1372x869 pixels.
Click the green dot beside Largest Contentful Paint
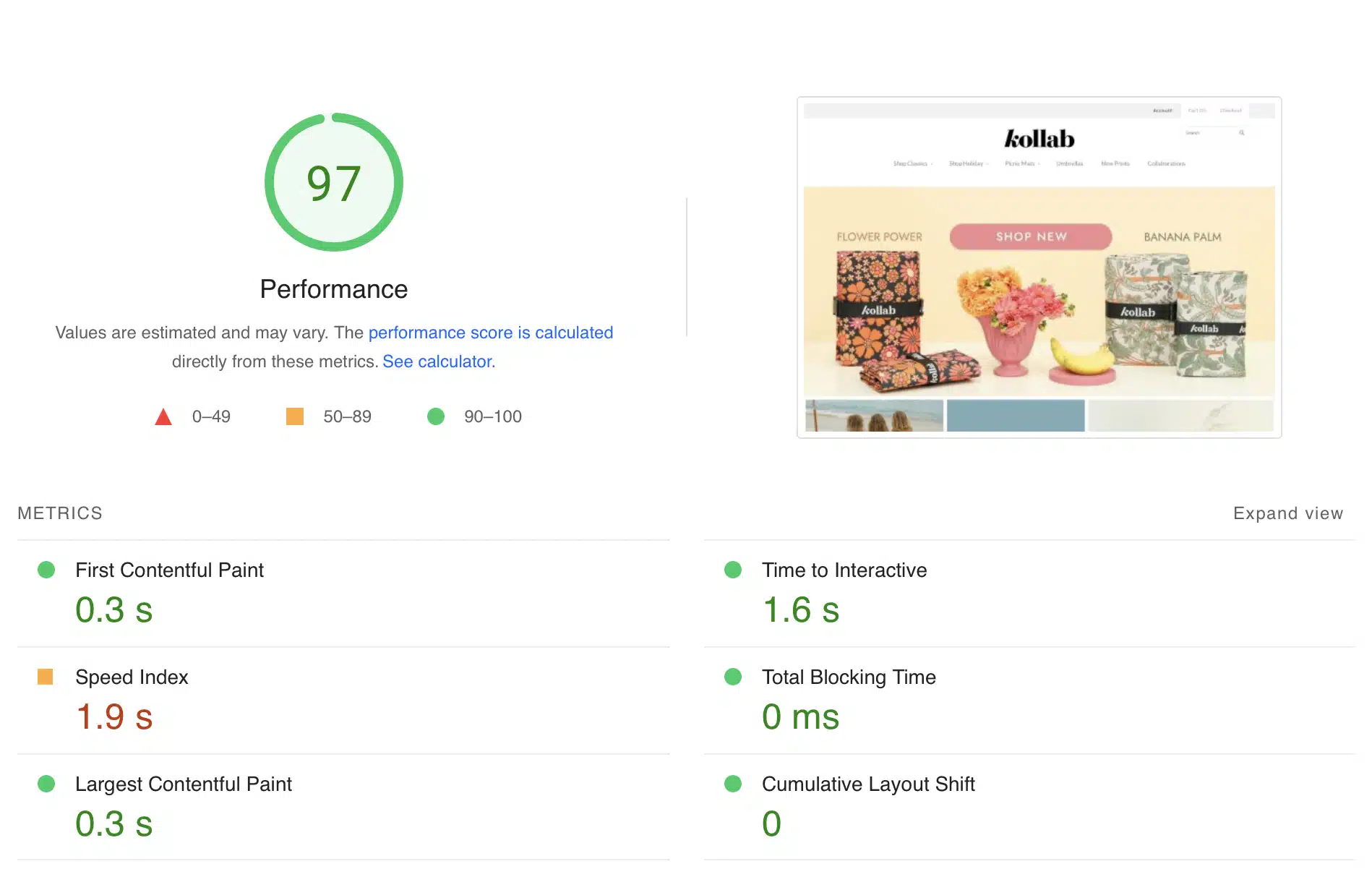point(48,784)
